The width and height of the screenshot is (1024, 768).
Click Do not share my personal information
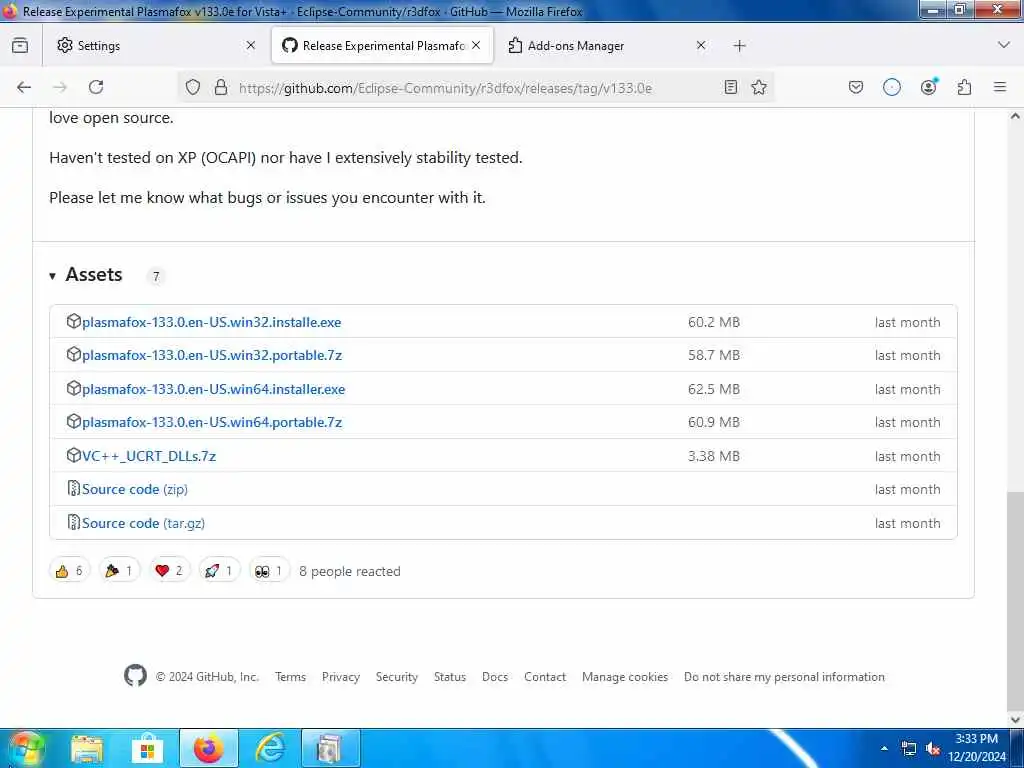[784, 677]
